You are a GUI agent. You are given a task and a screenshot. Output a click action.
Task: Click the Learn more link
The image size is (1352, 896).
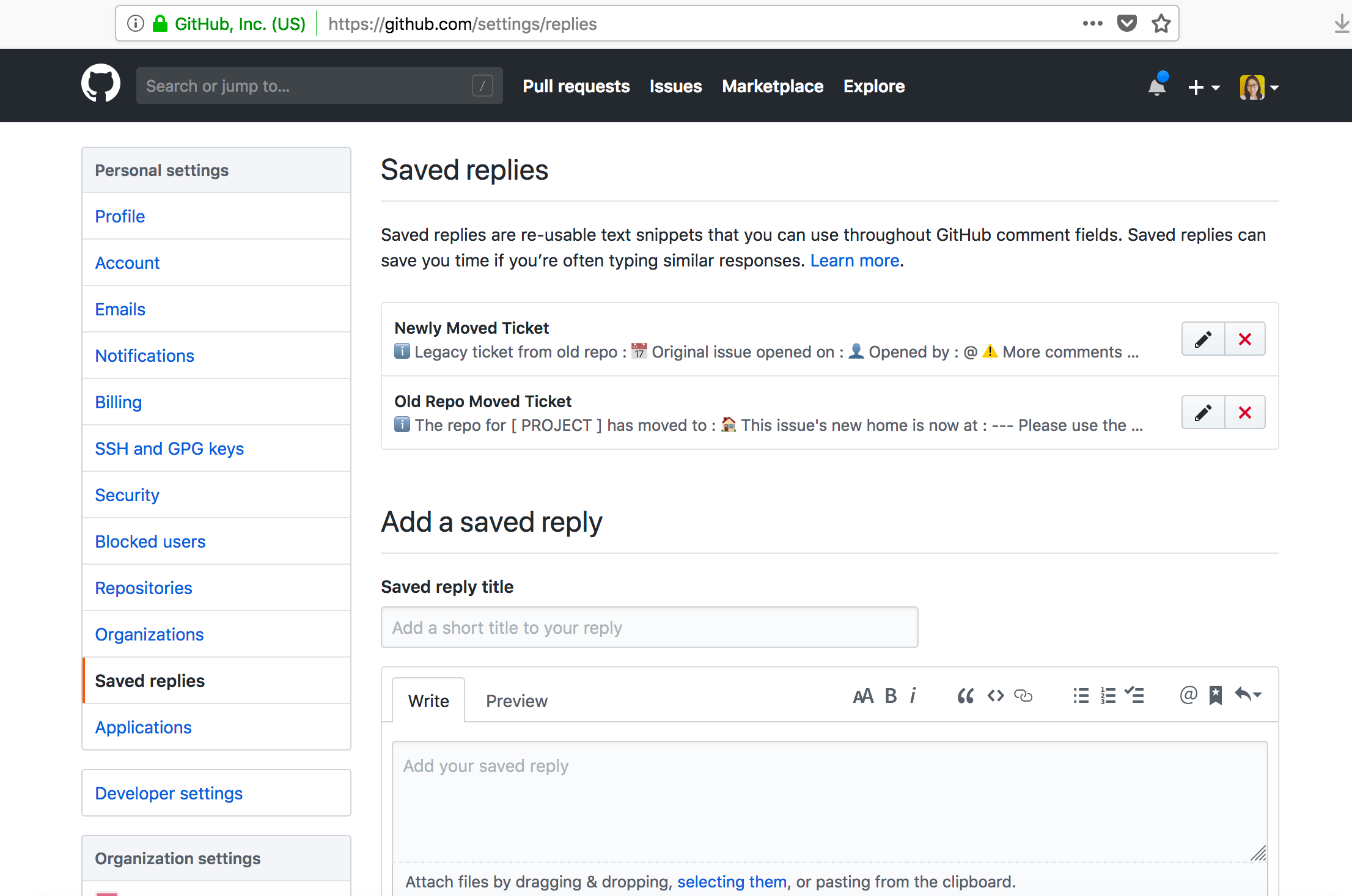(854, 260)
